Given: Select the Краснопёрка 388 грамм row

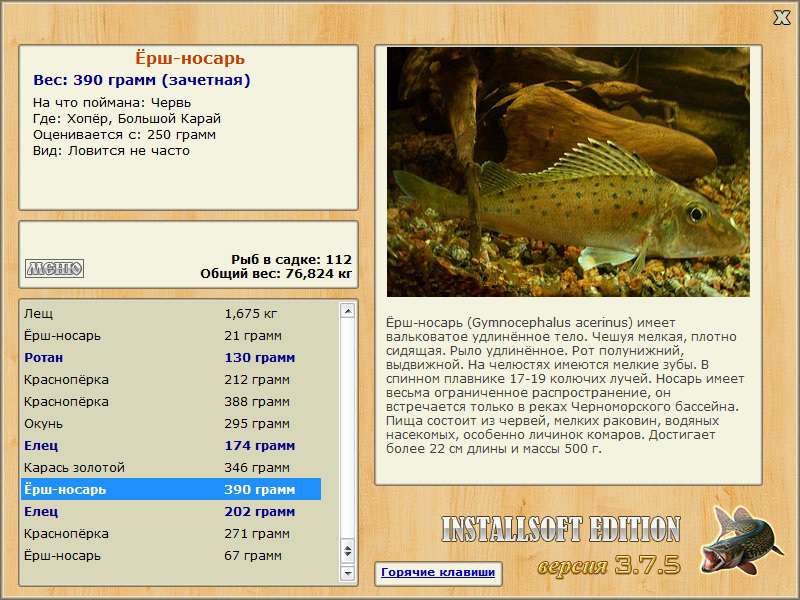Looking at the screenshot, I should pyautogui.click(x=171, y=402).
